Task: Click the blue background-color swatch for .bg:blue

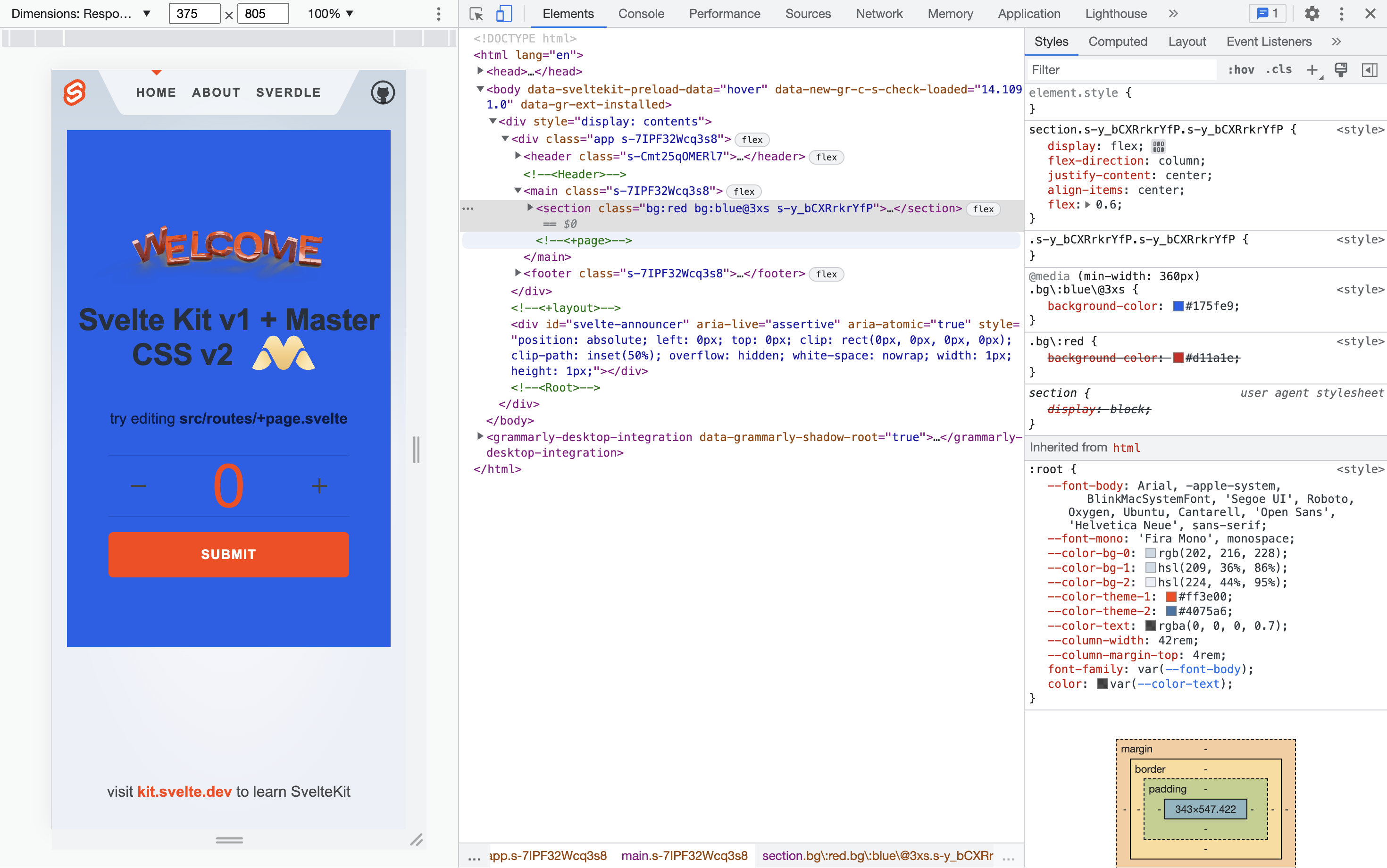Action: 1178,306
